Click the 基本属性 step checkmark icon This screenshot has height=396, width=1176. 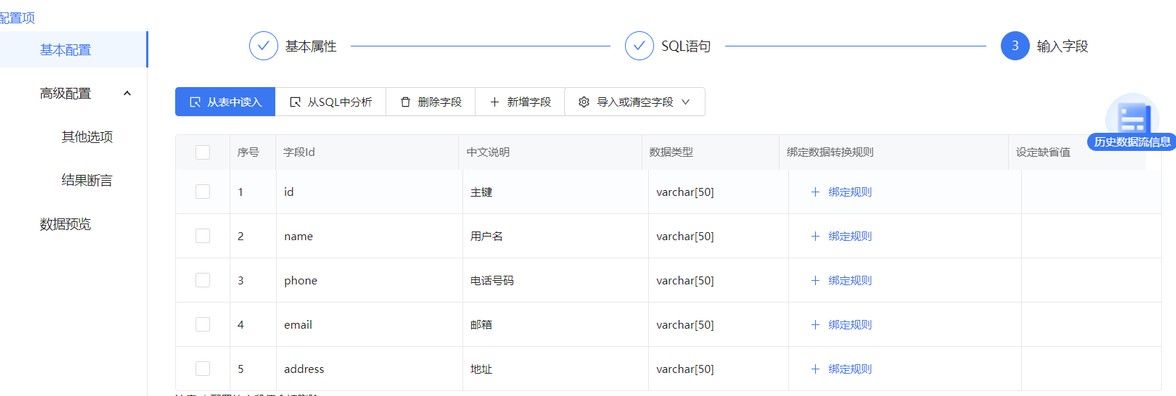click(263, 46)
